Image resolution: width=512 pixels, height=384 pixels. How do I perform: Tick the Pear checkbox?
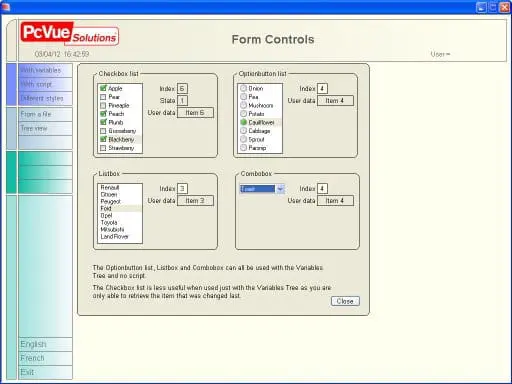pyautogui.click(x=103, y=97)
